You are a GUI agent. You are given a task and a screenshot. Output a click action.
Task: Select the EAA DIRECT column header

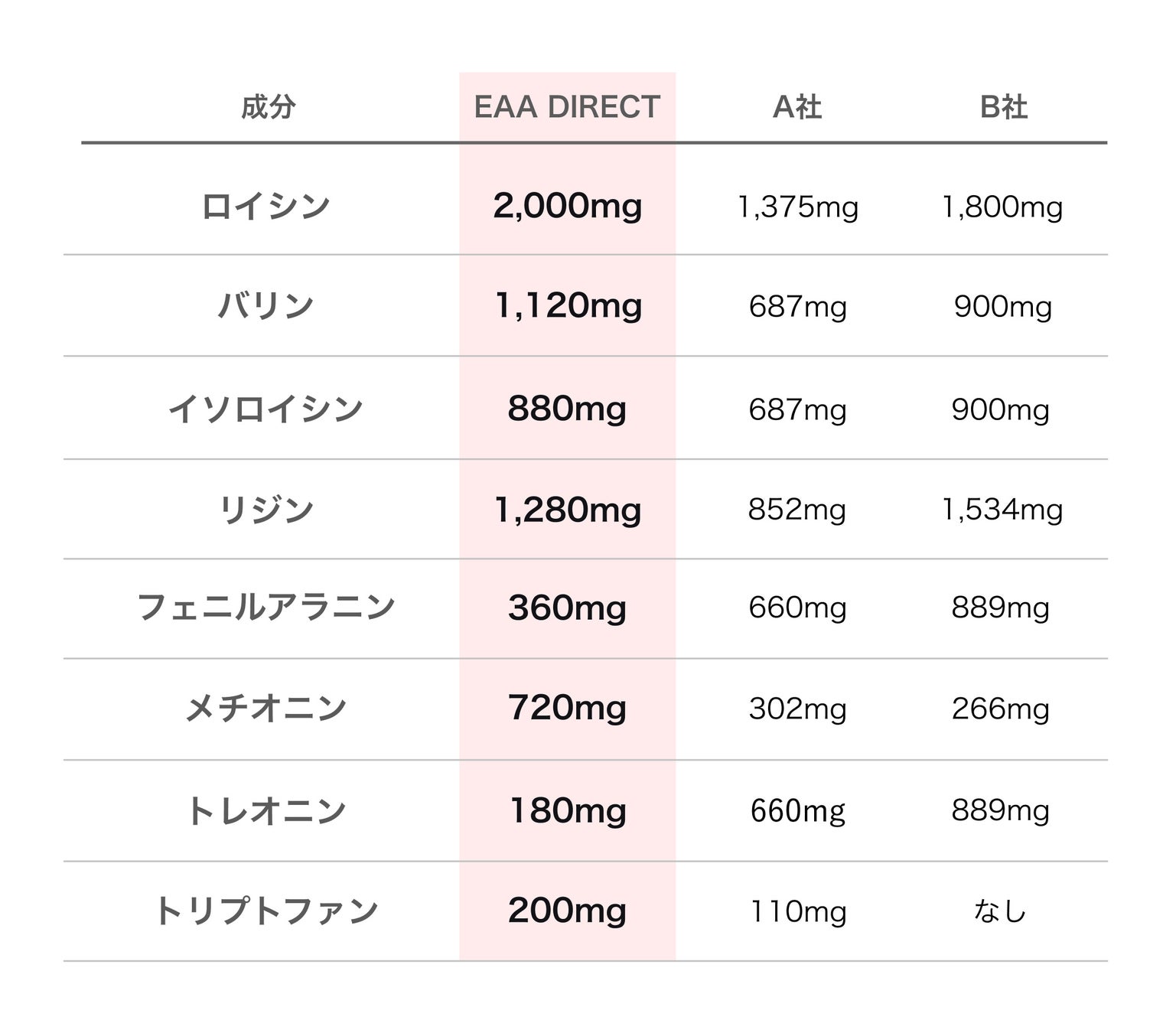pyautogui.click(x=567, y=107)
